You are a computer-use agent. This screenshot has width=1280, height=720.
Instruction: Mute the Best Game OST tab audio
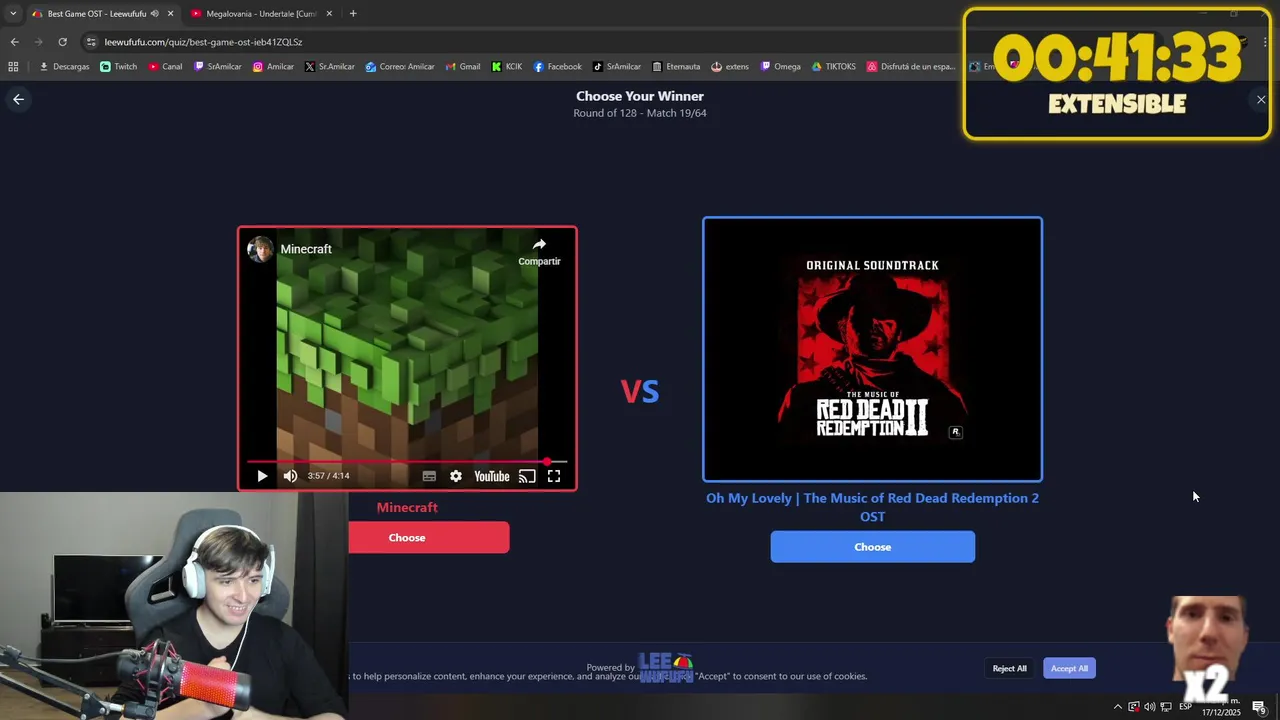click(154, 14)
